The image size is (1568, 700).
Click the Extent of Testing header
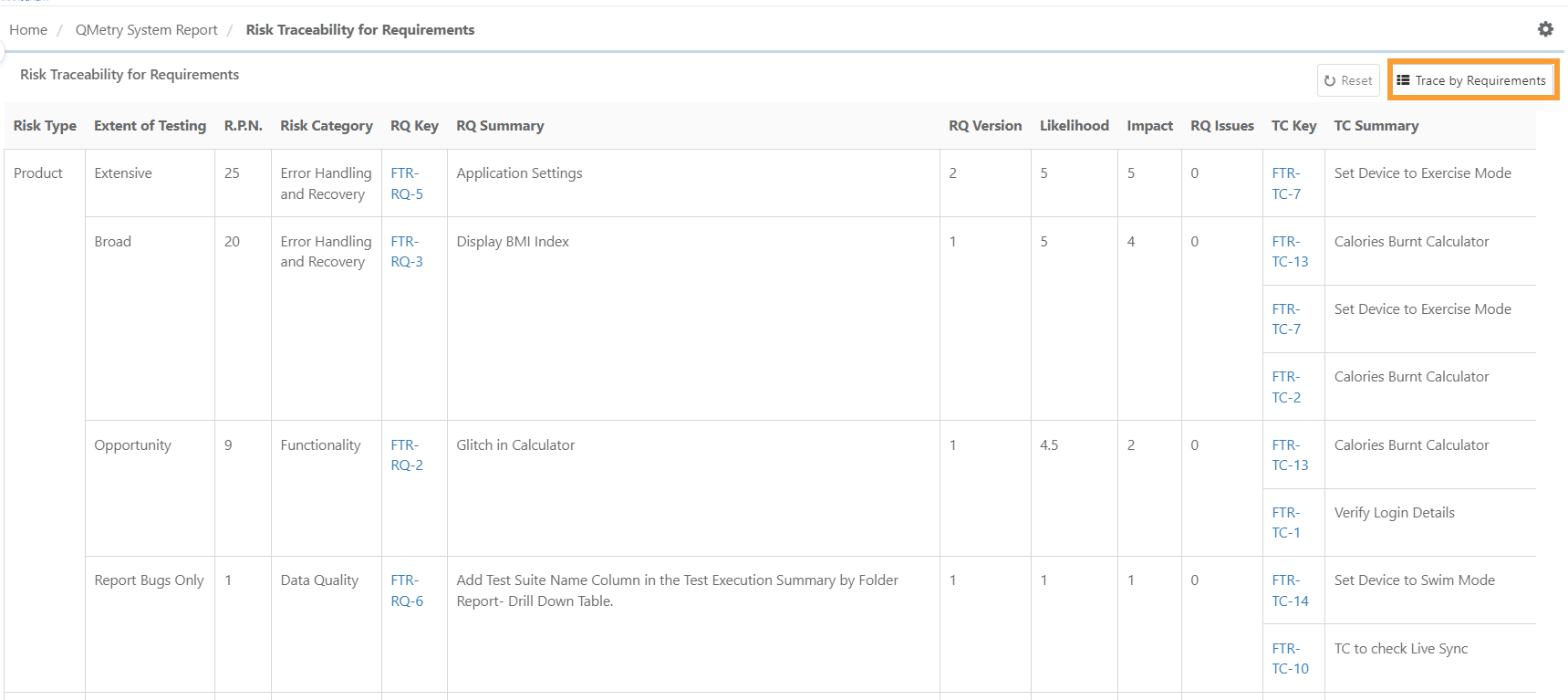(150, 126)
